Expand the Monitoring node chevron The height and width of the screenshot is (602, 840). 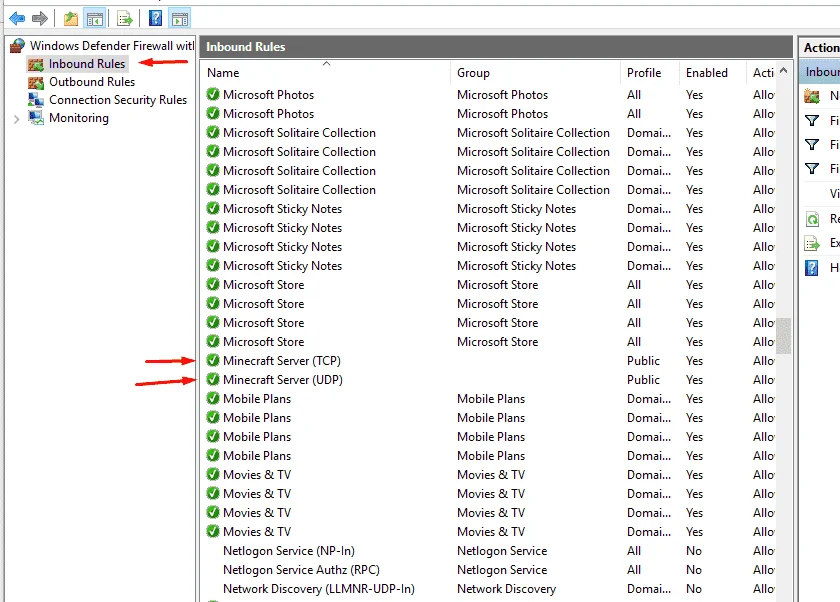(x=17, y=119)
